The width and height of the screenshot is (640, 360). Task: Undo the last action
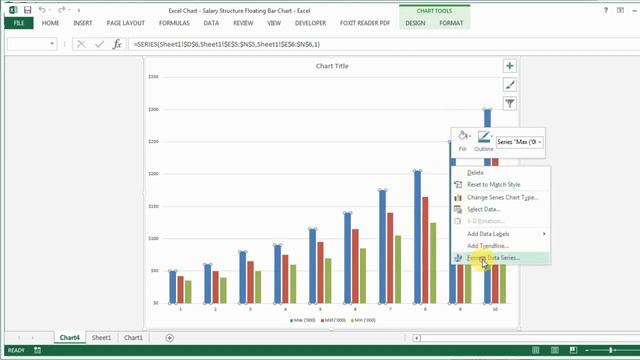point(42,9)
